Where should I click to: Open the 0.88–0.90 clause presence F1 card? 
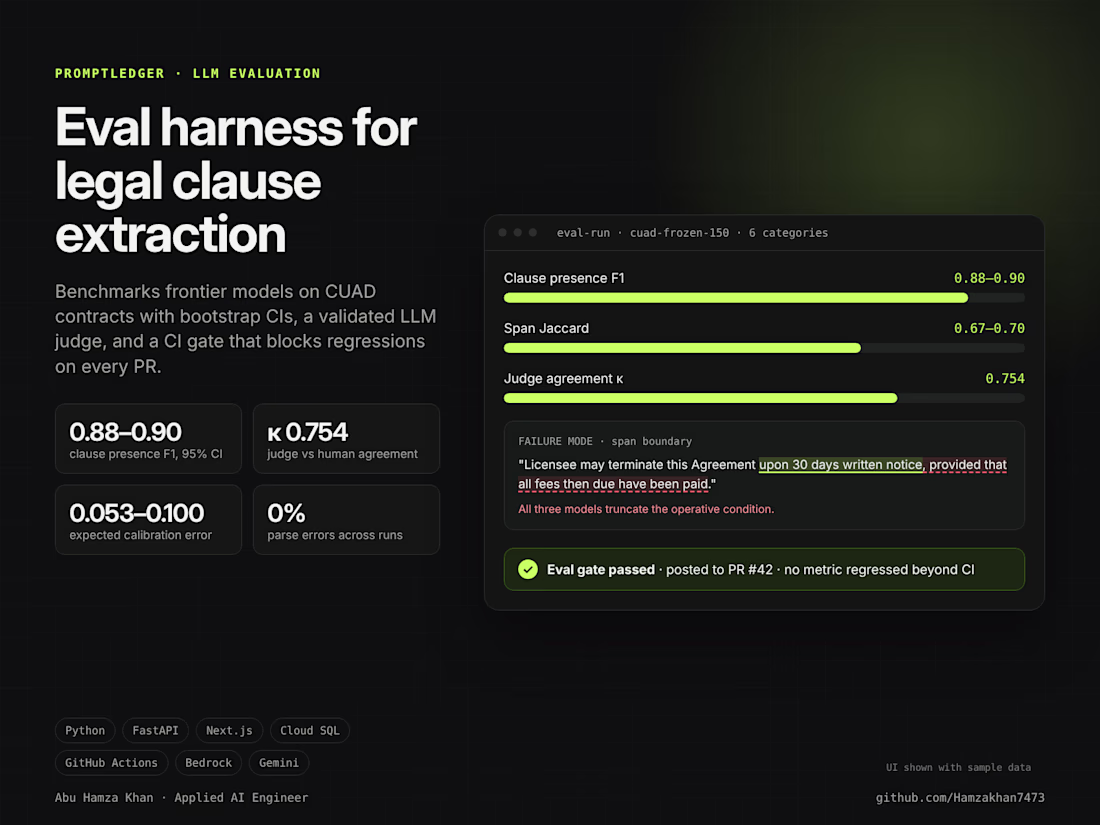(x=149, y=438)
